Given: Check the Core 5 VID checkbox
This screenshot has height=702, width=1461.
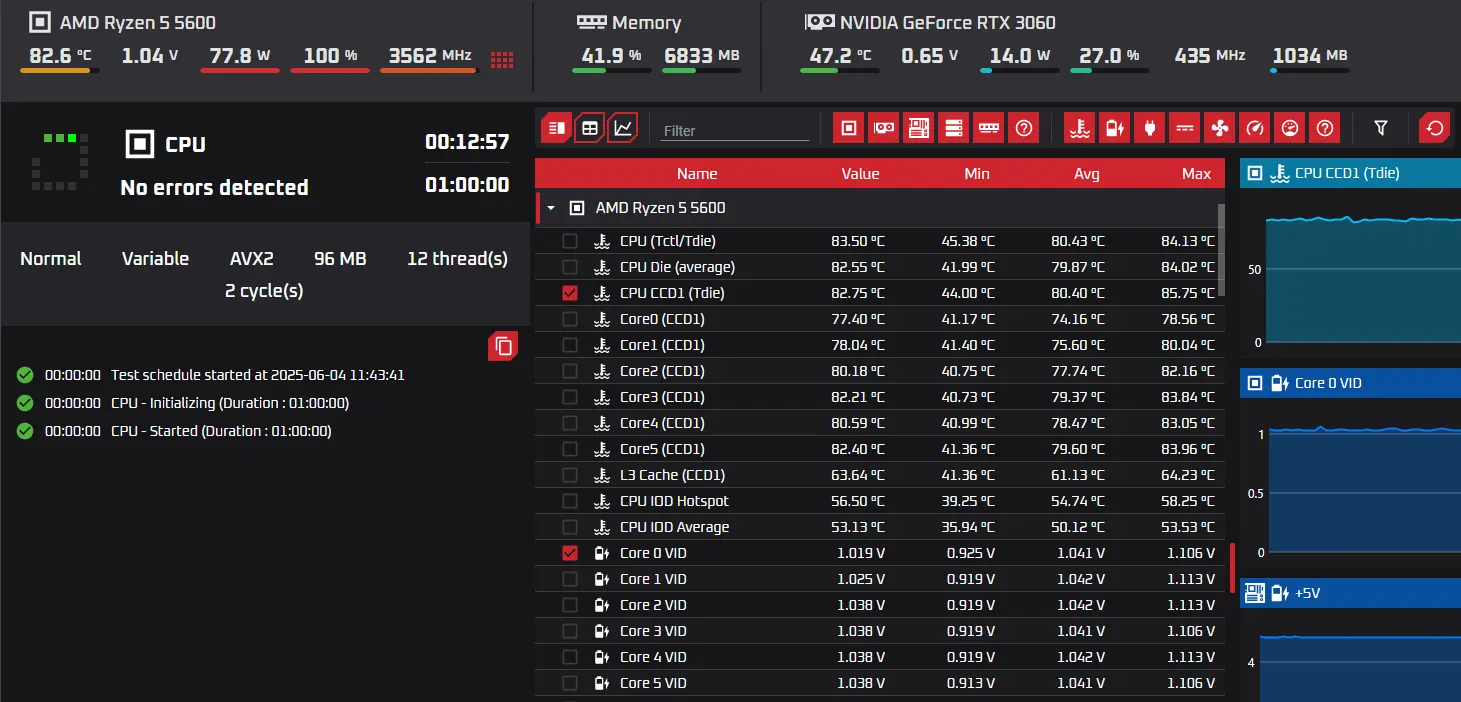Looking at the screenshot, I should coord(570,683).
